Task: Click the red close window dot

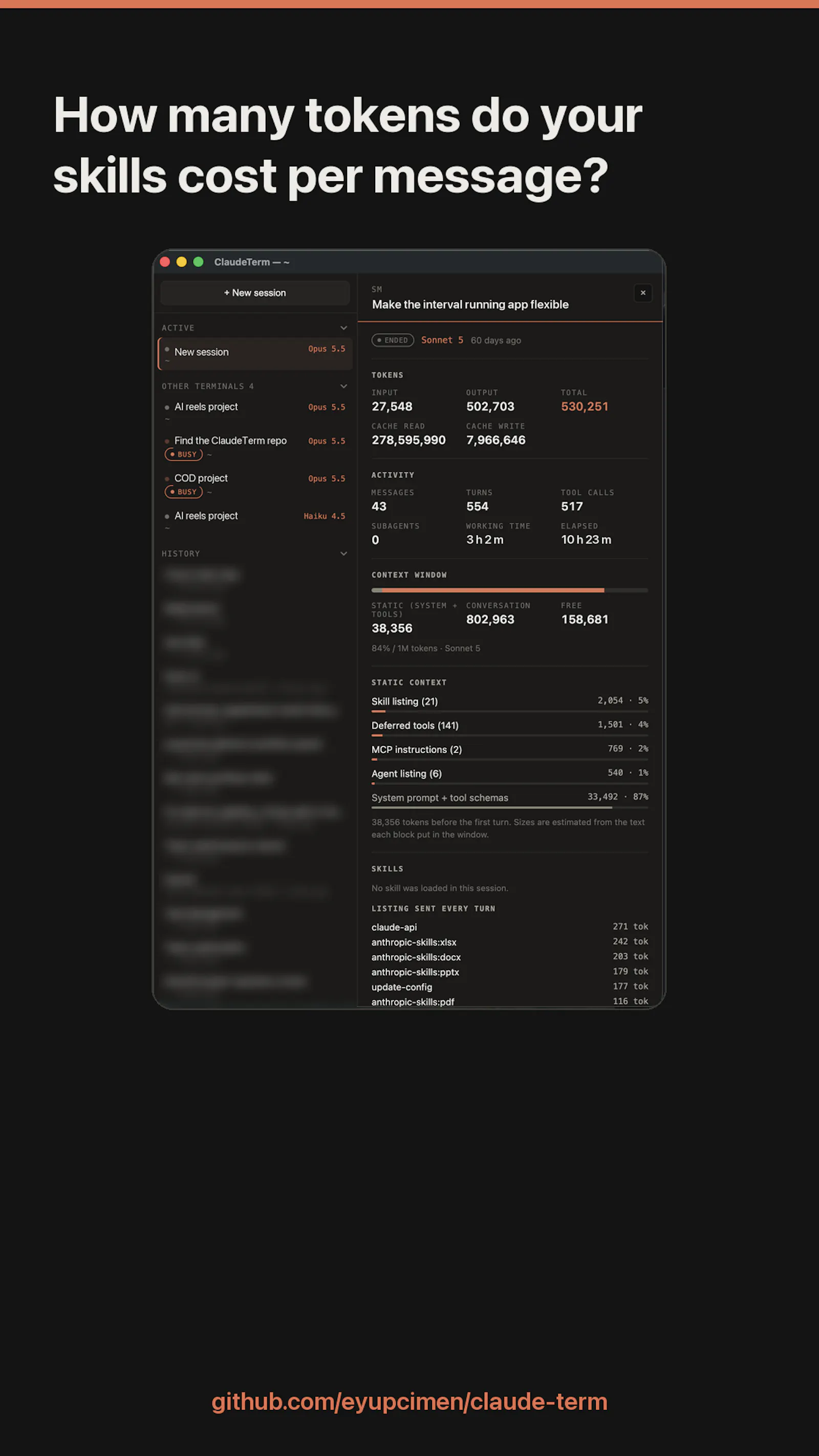Action: click(x=165, y=262)
